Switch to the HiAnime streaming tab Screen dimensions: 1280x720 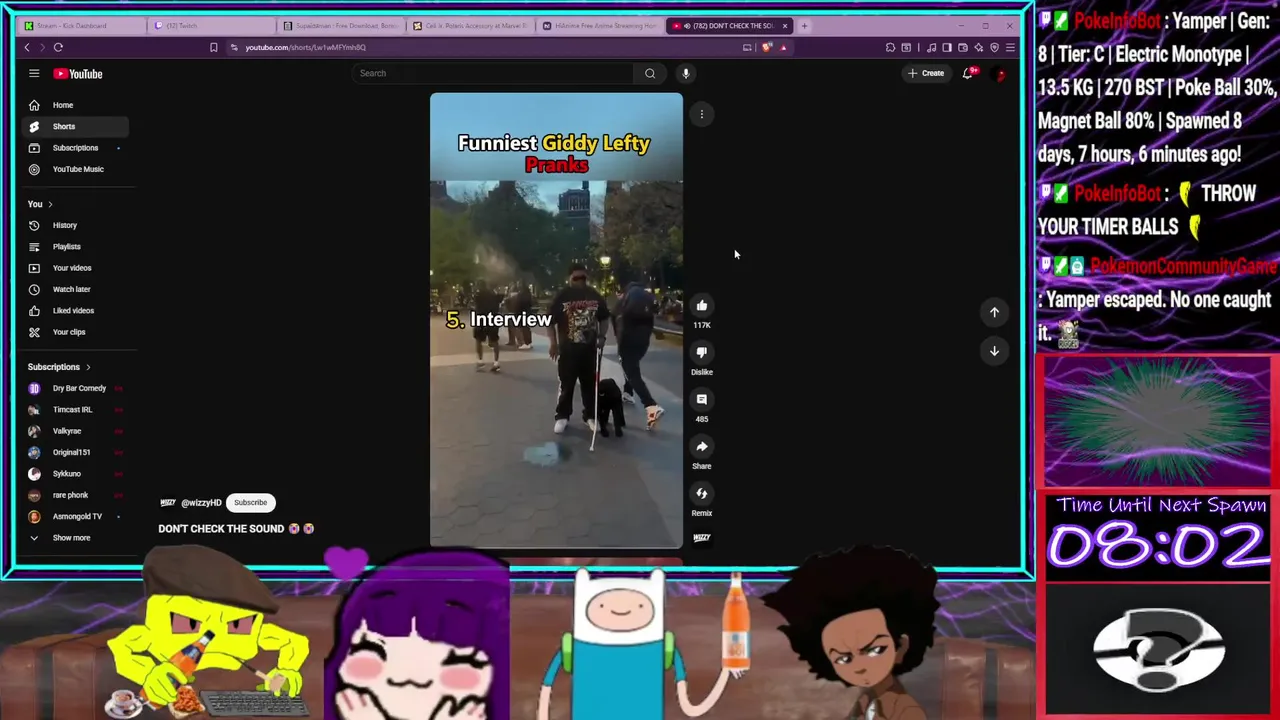coord(599,26)
